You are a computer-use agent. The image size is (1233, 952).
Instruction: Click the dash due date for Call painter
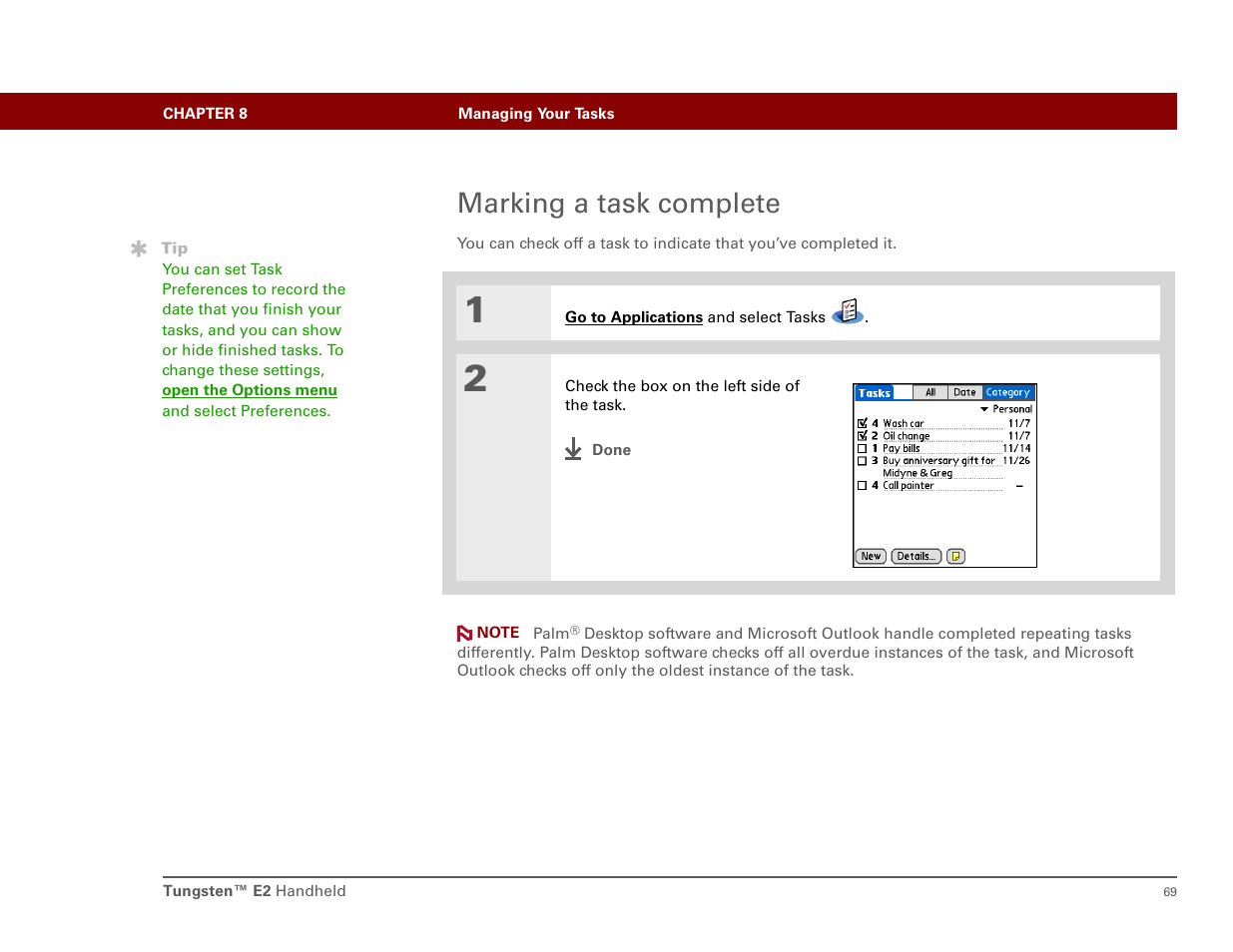(x=1019, y=486)
